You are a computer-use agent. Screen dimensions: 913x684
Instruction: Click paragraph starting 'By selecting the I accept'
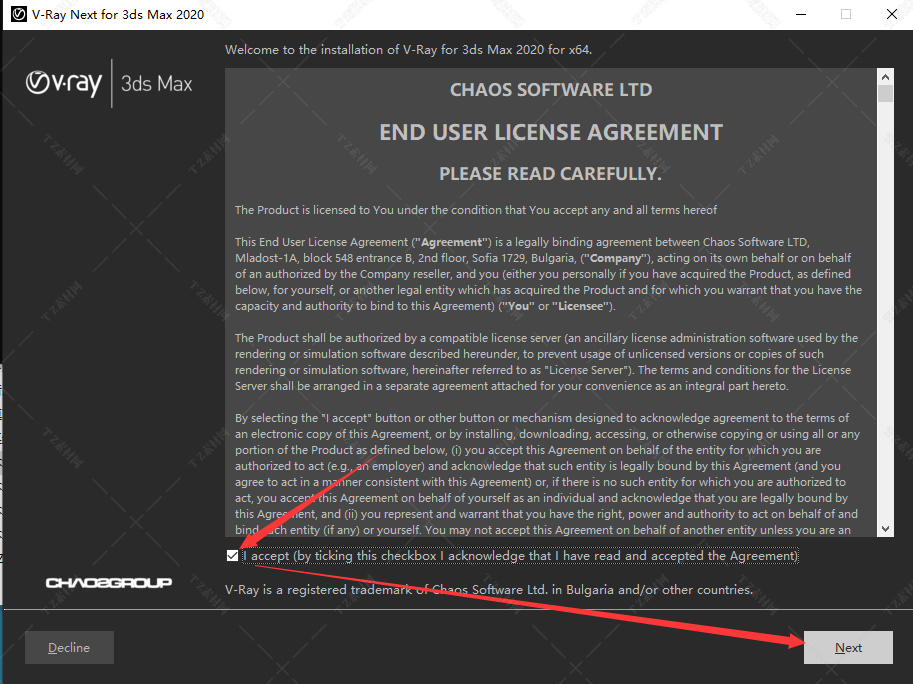[547, 474]
